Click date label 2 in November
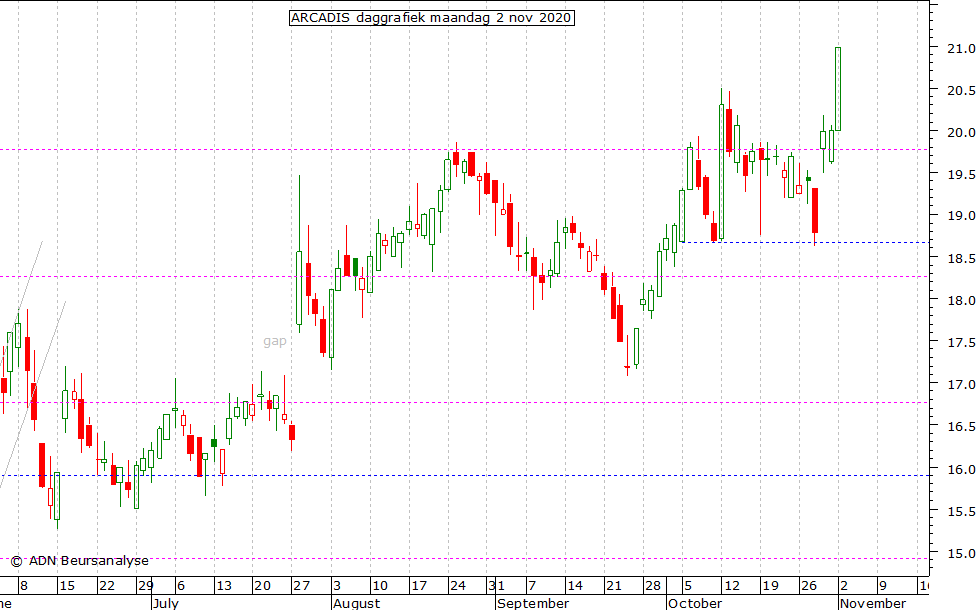Screen dimensions: 980x610 pos(844,586)
